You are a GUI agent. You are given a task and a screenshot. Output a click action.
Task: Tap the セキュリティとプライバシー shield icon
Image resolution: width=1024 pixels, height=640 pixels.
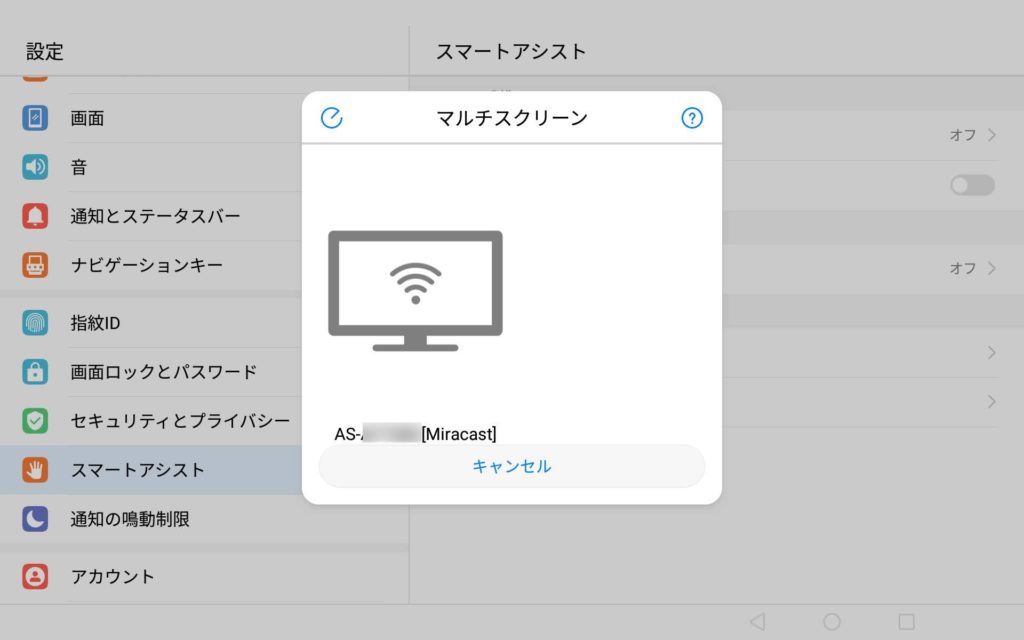click(35, 421)
